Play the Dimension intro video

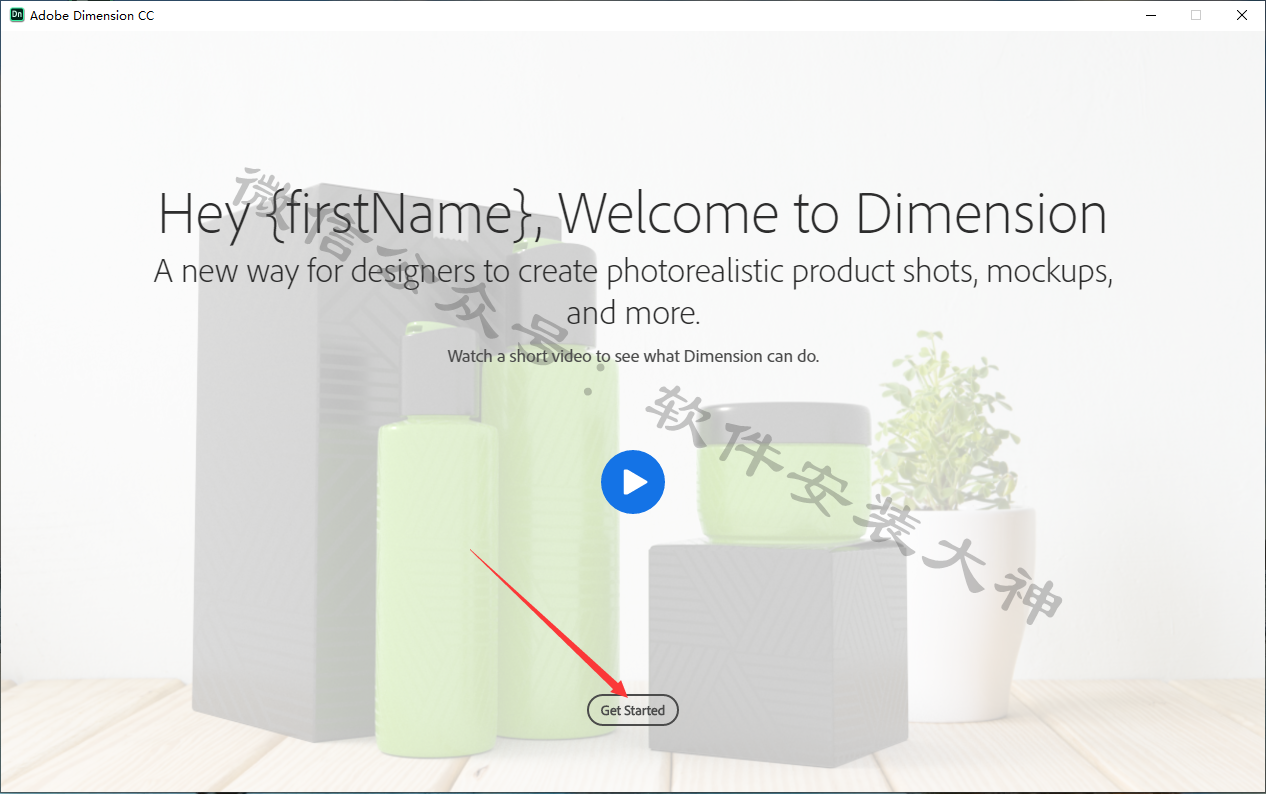[633, 482]
